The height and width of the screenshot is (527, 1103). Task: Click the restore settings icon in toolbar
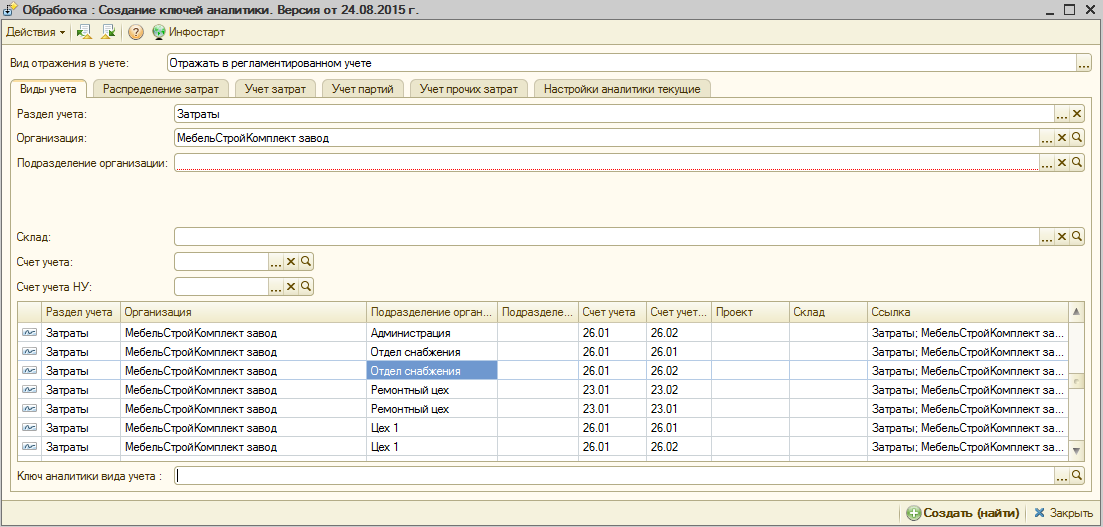click(x=84, y=32)
